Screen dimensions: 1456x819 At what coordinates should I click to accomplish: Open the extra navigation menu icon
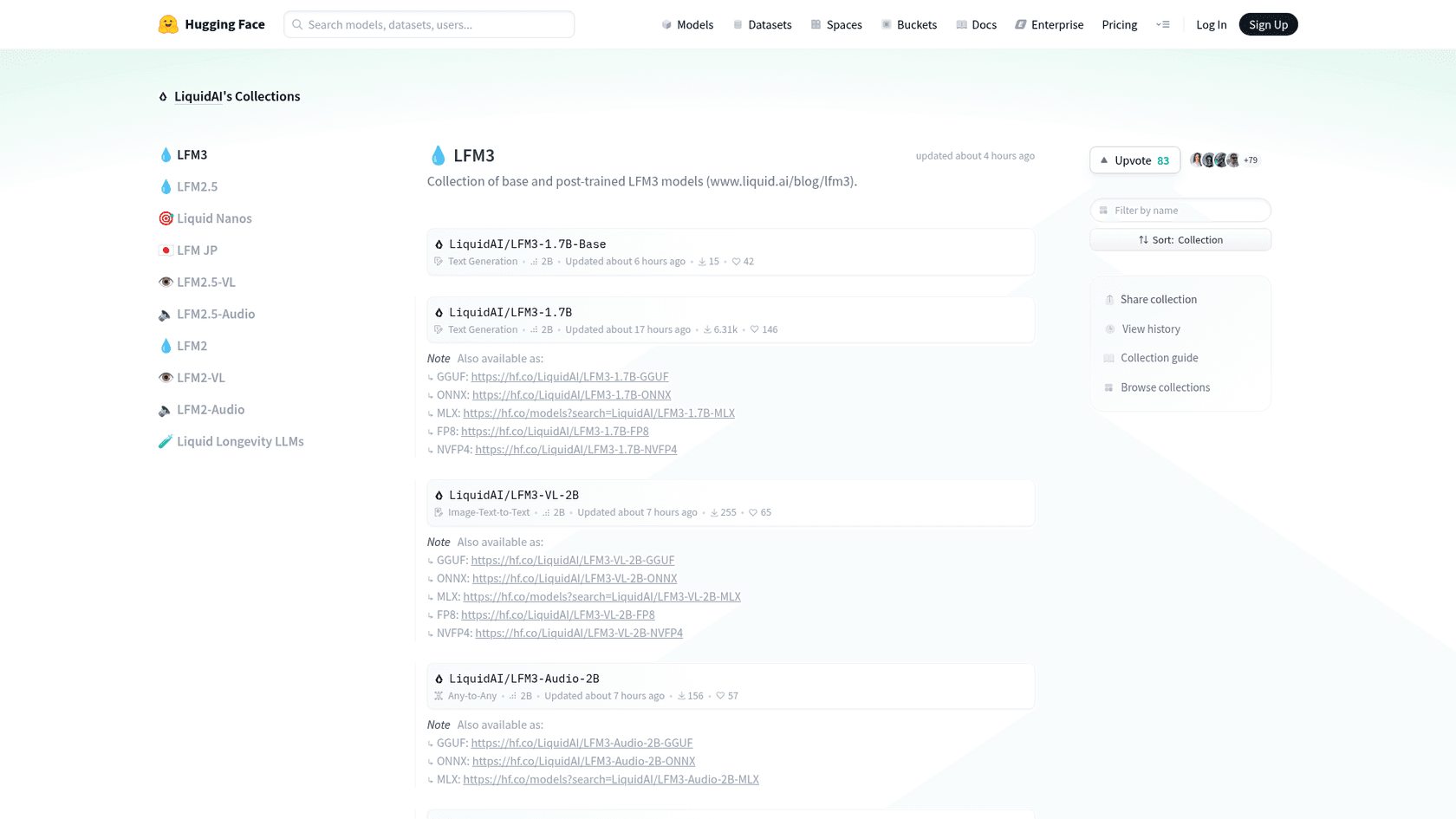[x=1163, y=24]
